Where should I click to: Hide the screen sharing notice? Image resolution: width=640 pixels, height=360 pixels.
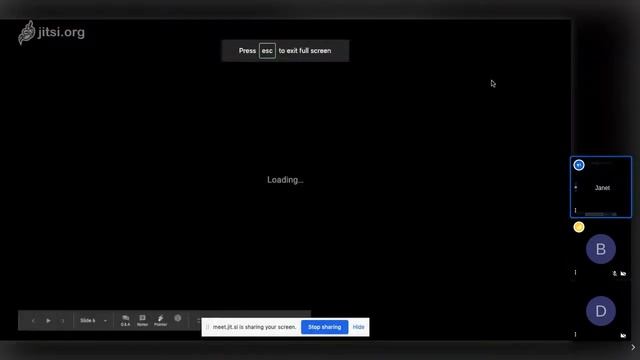358,327
